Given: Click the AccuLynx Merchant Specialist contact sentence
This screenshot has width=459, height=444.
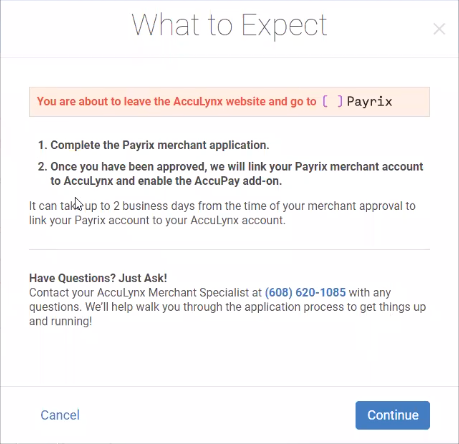Looking at the screenshot, I should coord(210,292).
